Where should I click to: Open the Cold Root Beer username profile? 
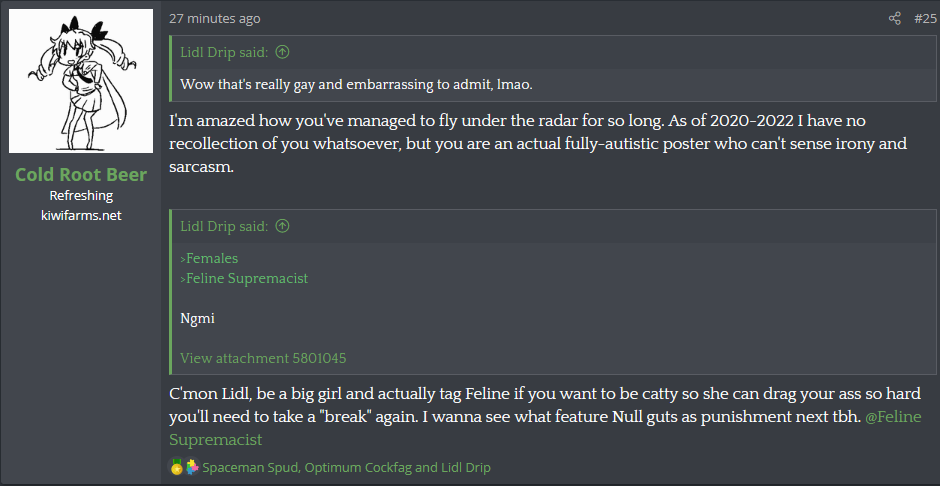point(81,175)
